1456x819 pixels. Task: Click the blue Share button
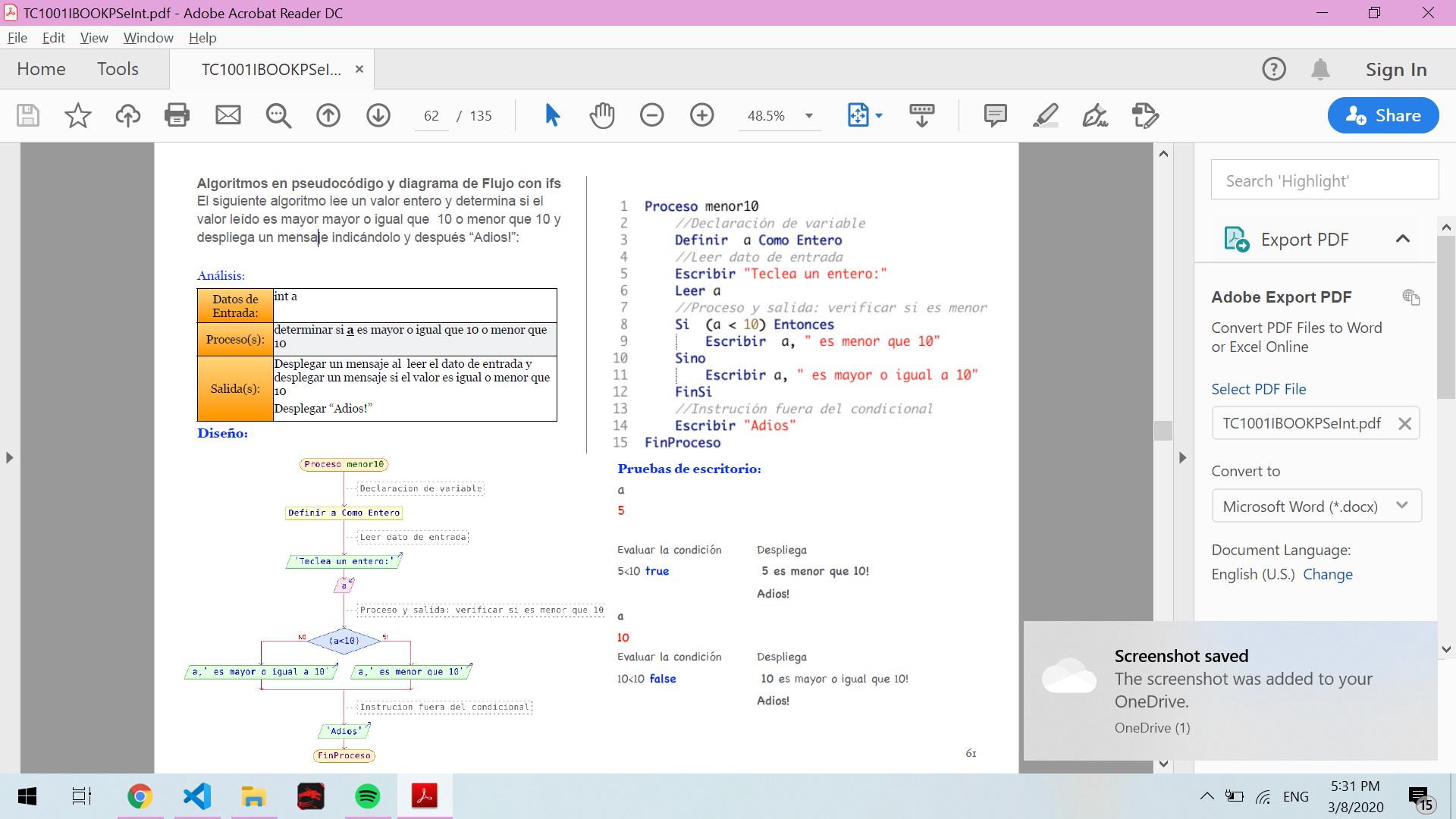pyautogui.click(x=1382, y=115)
